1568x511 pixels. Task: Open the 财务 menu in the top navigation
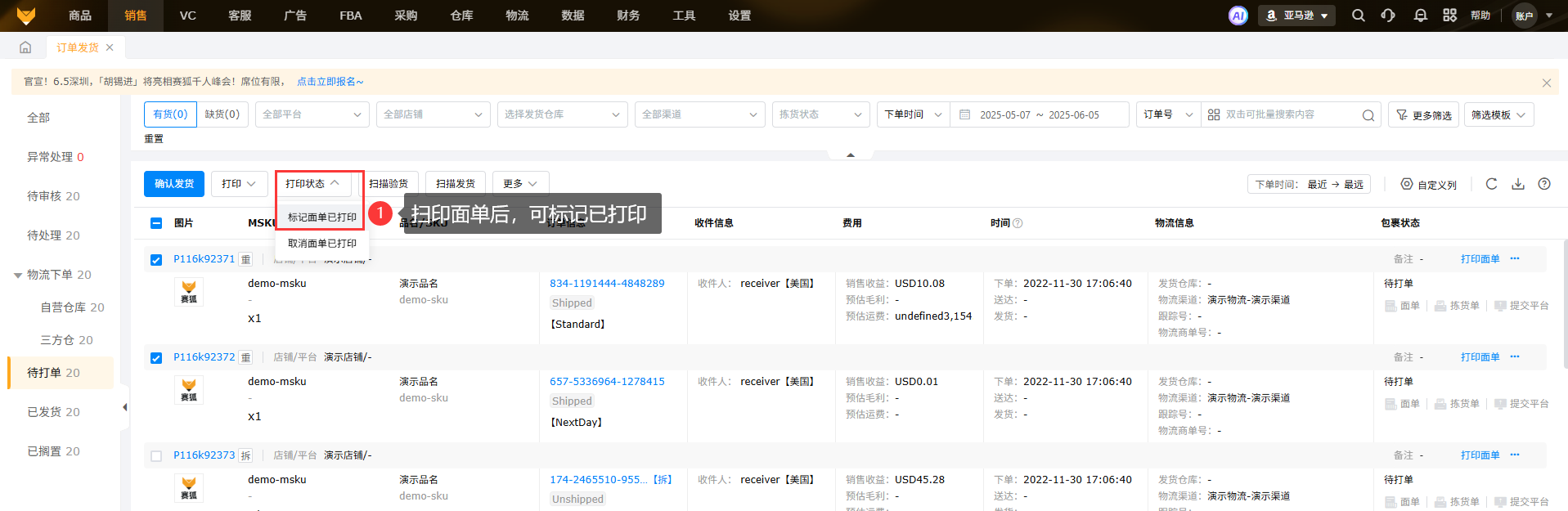[628, 16]
